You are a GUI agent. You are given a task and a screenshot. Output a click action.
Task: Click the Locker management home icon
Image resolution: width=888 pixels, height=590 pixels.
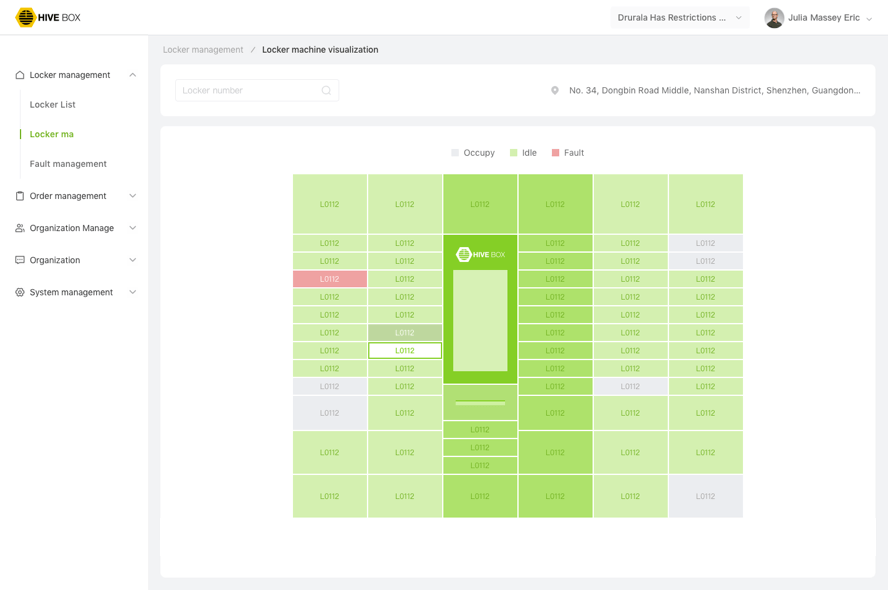(20, 75)
